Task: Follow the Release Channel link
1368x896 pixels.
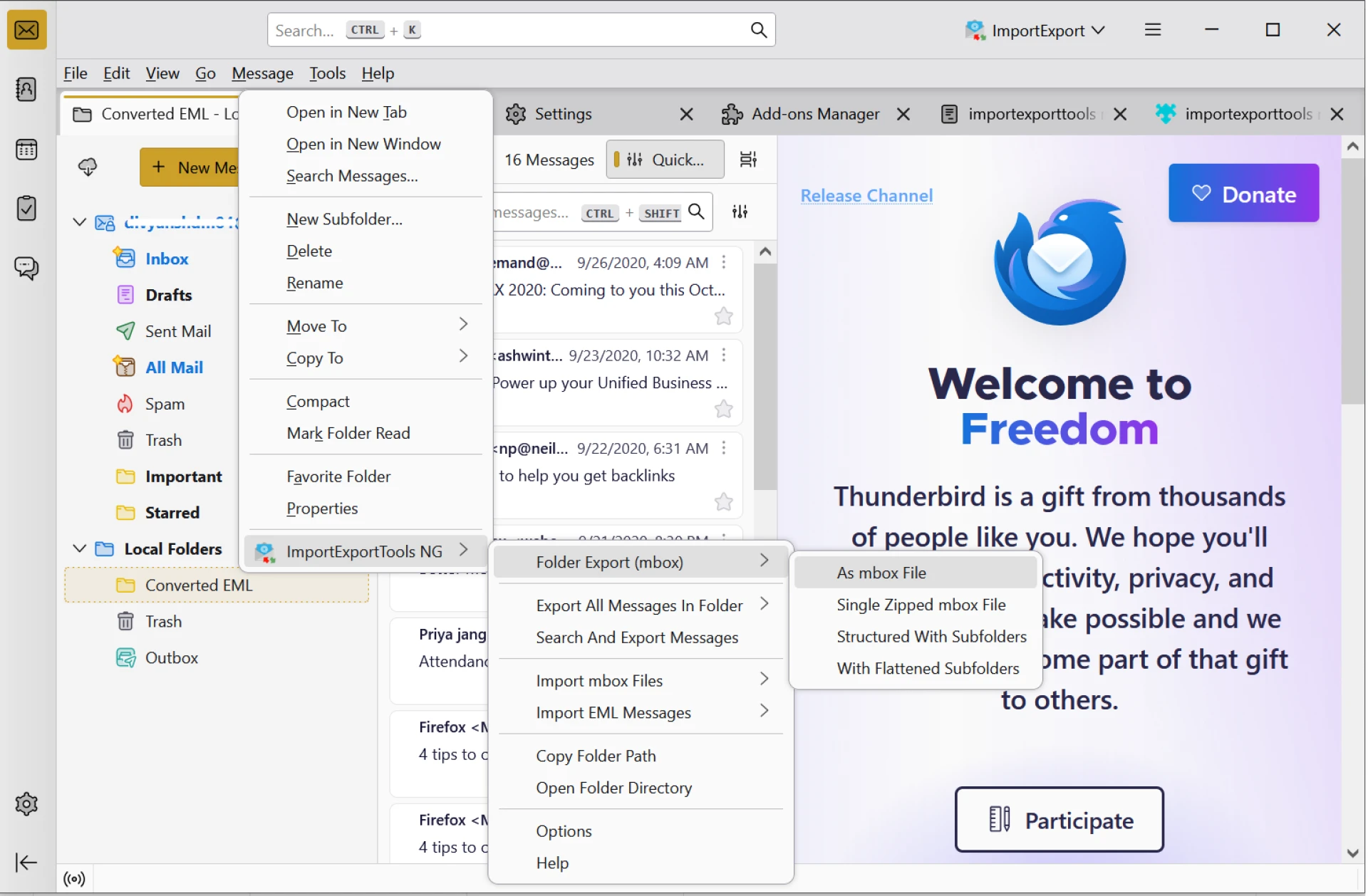Action: tap(866, 195)
